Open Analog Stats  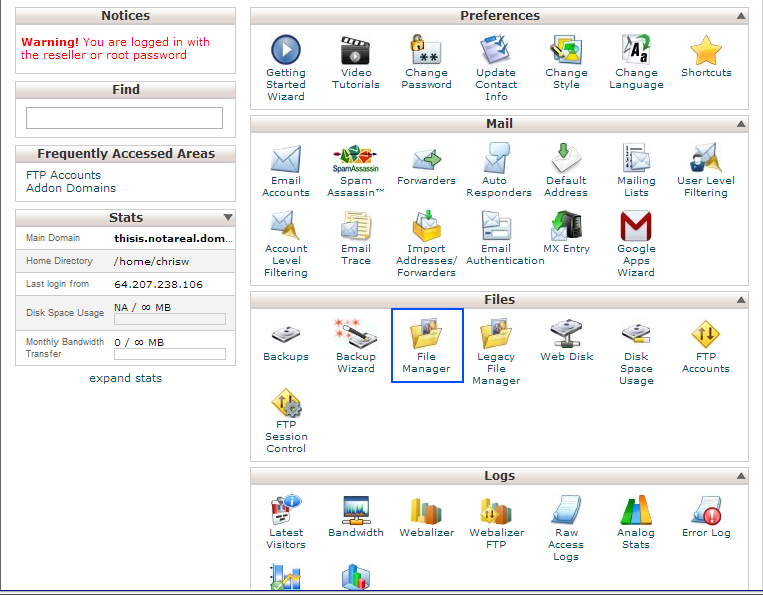[636, 523]
